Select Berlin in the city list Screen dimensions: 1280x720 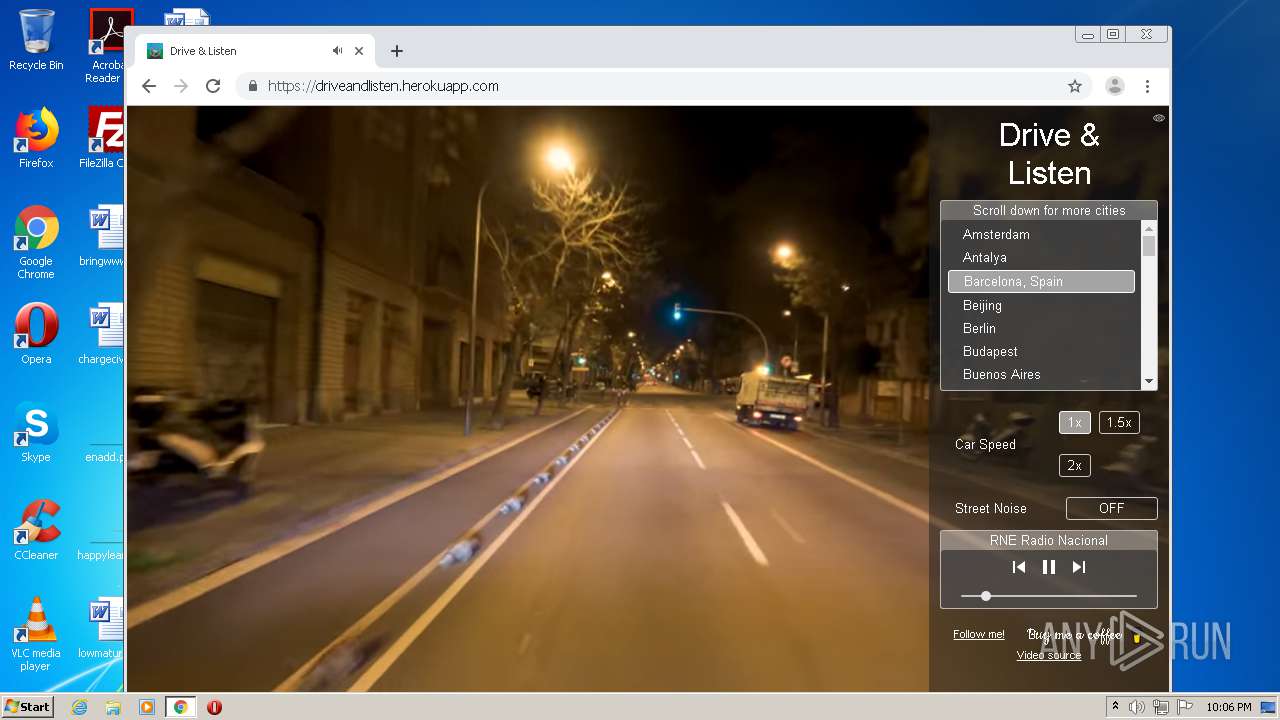[1041, 328]
